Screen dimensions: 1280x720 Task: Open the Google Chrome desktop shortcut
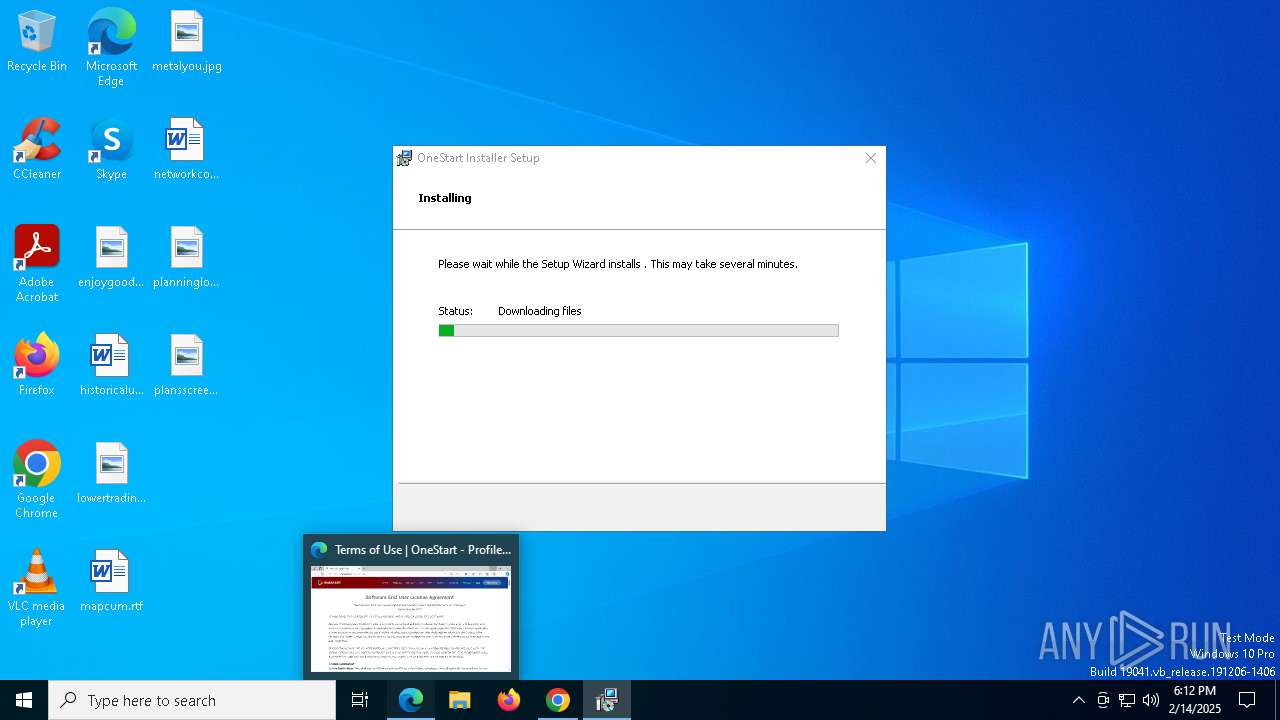tap(37, 480)
